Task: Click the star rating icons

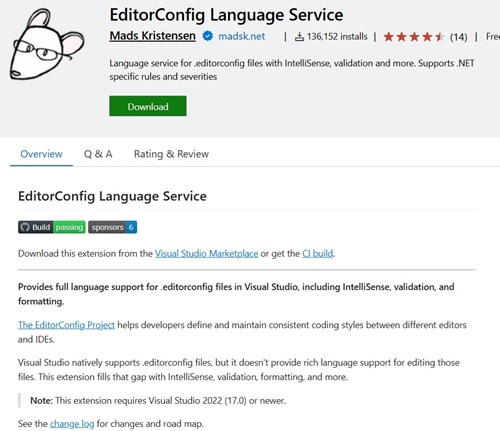Action: [414, 37]
